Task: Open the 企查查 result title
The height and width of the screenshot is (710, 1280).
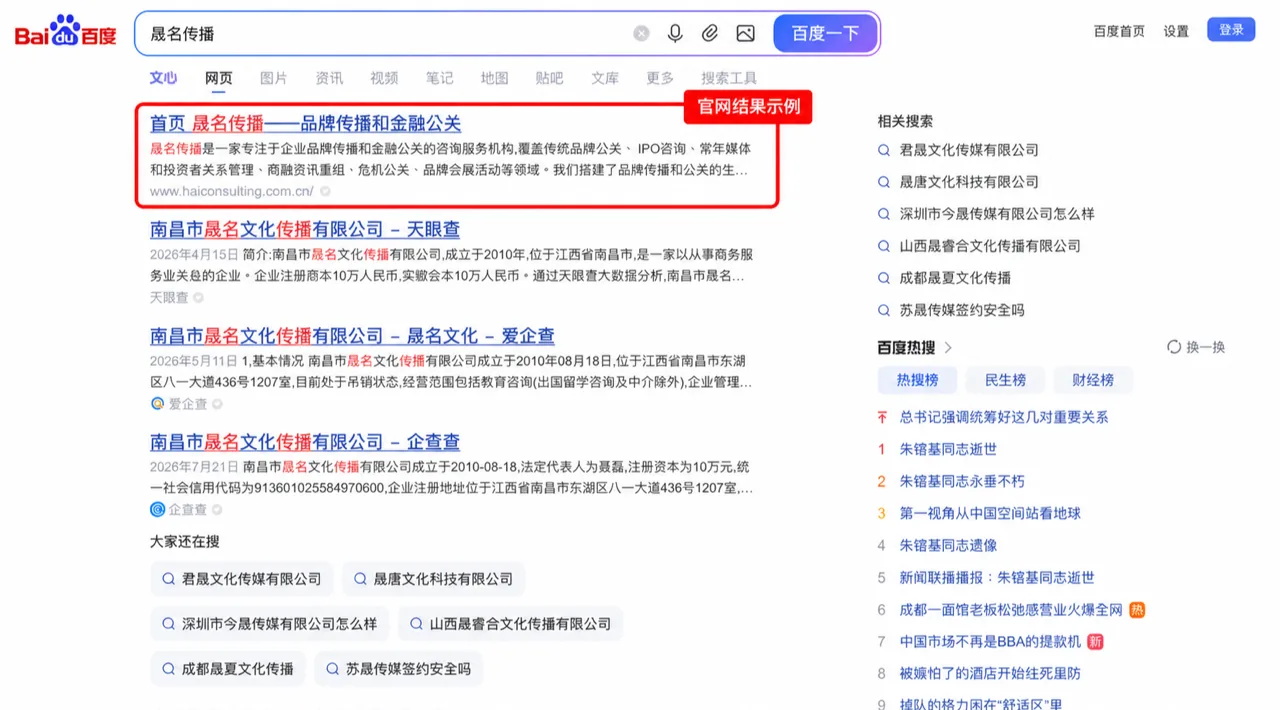Action: (305, 441)
